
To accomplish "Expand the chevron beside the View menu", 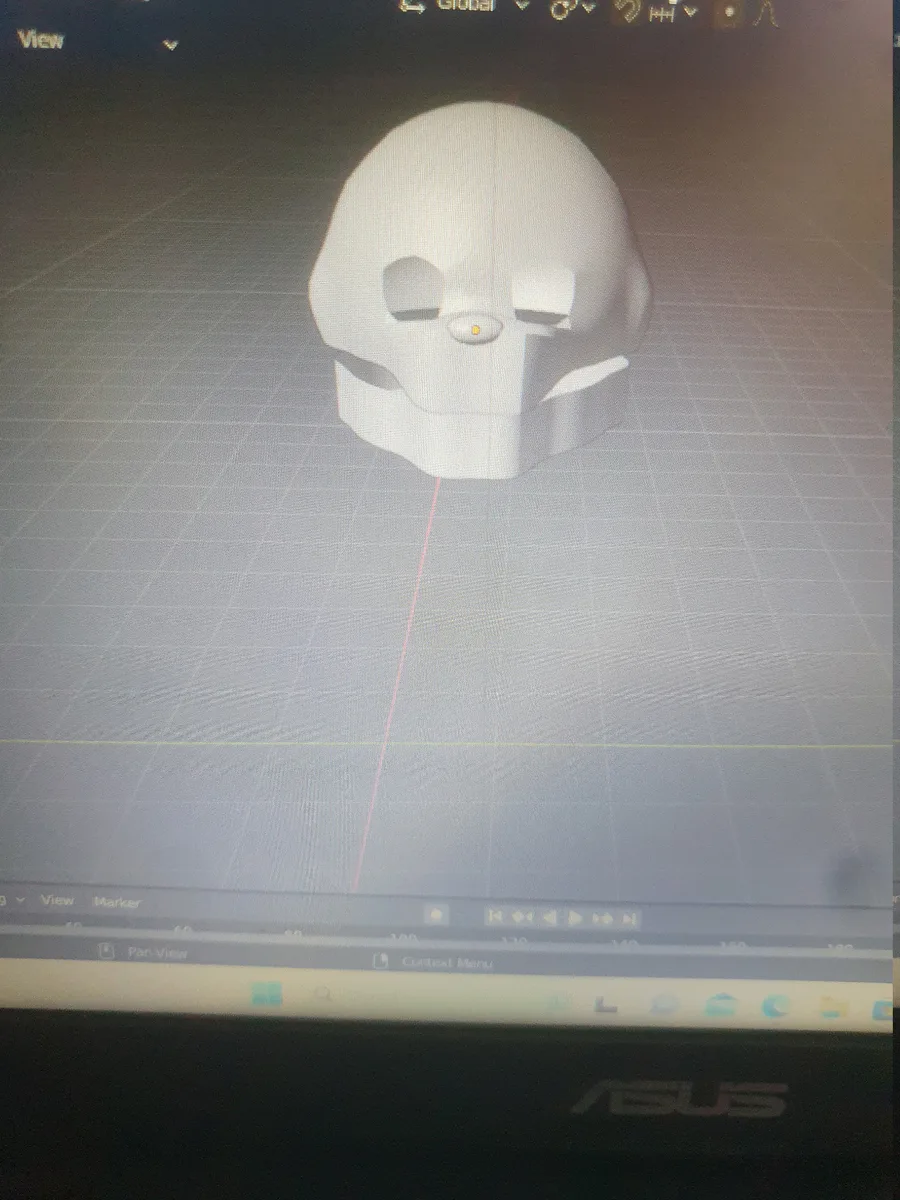I will pyautogui.click(x=170, y=45).
